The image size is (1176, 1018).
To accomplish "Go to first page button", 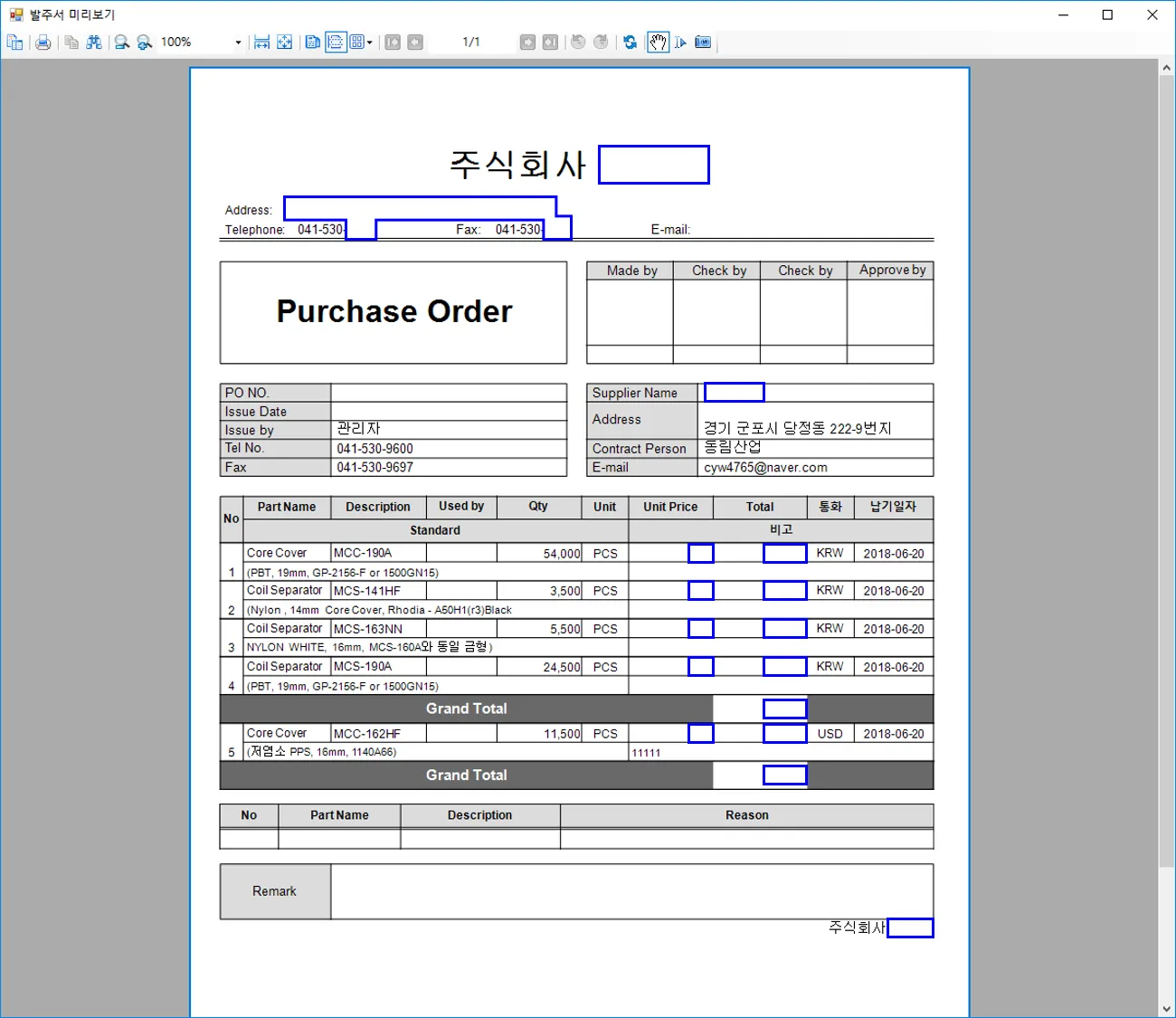I will (393, 43).
